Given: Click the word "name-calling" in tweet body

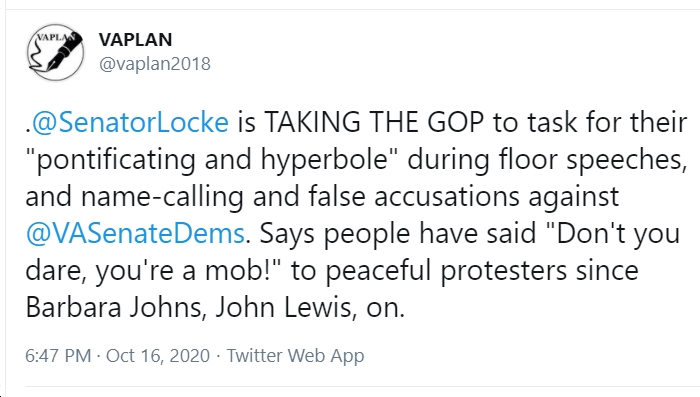Looking at the screenshot, I should 162,196.
